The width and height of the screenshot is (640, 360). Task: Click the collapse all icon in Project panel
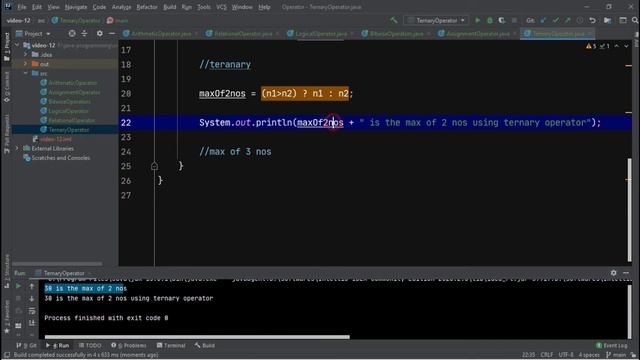[84, 33]
